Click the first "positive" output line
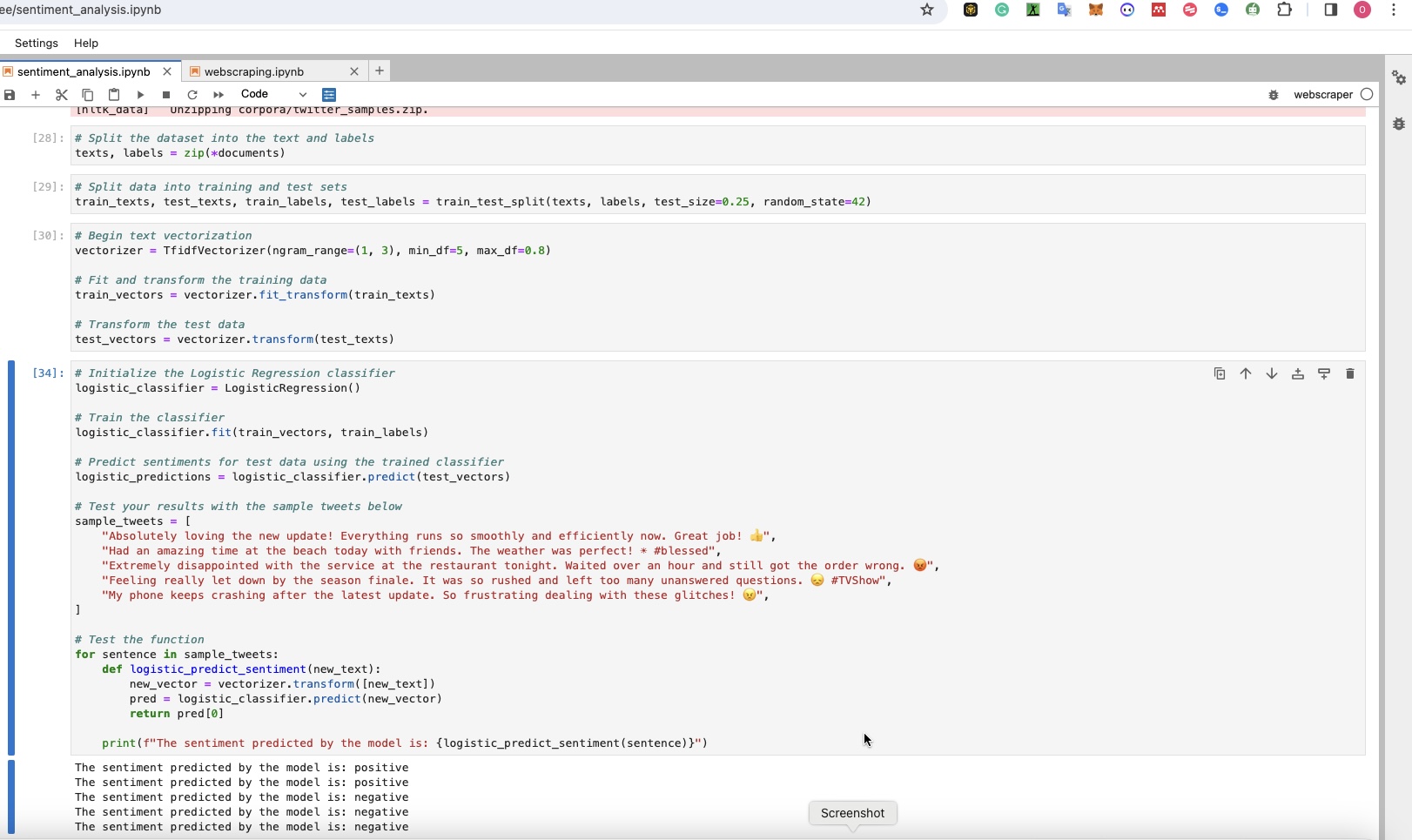 pyautogui.click(x=241, y=768)
